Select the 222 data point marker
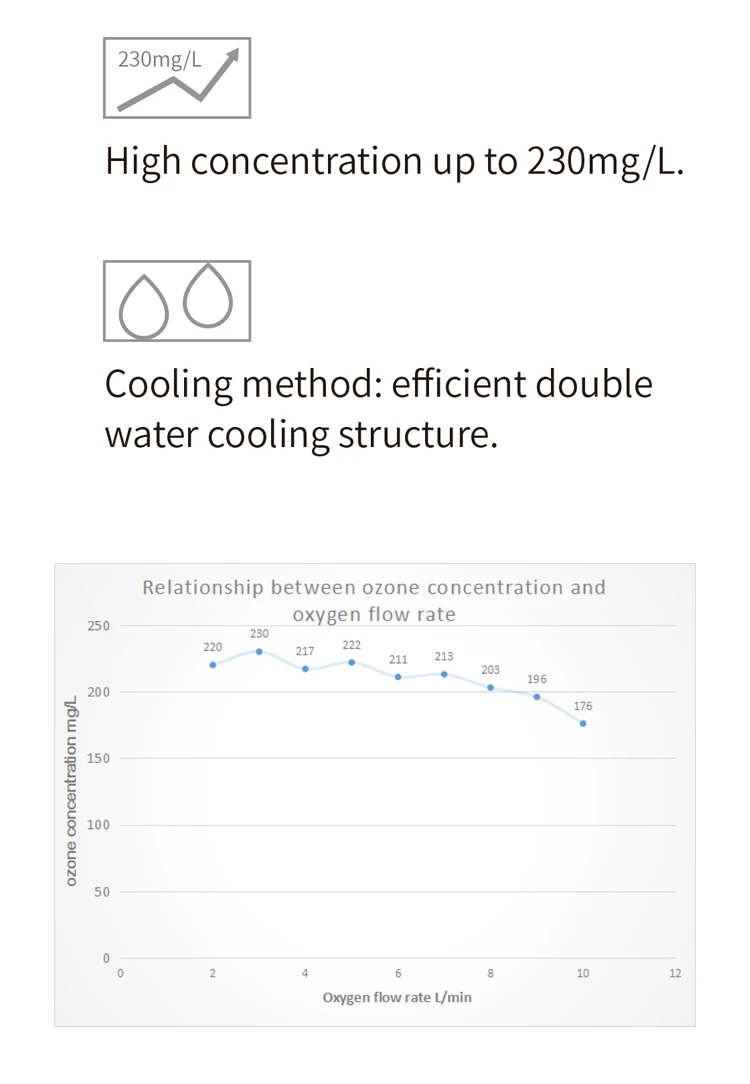Viewport: 750px width, 1084px height. [352, 662]
